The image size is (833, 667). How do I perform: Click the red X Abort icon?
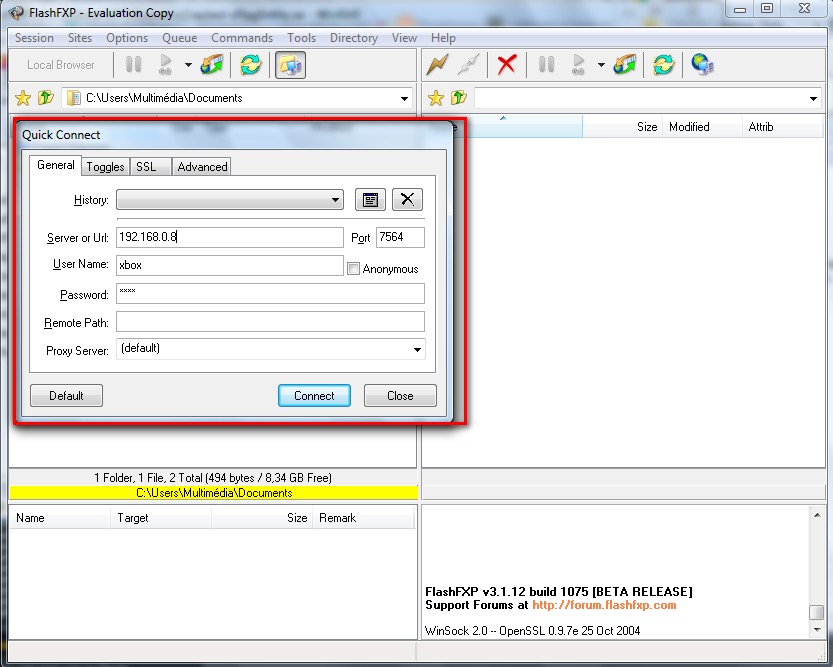pos(507,65)
